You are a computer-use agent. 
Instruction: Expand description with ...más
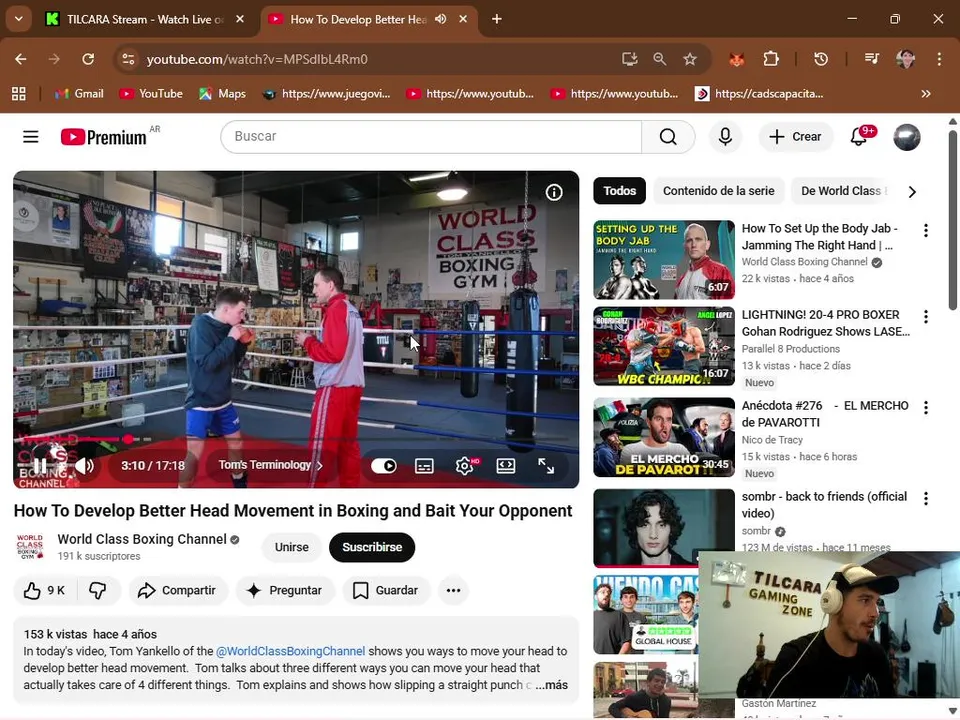click(x=552, y=685)
